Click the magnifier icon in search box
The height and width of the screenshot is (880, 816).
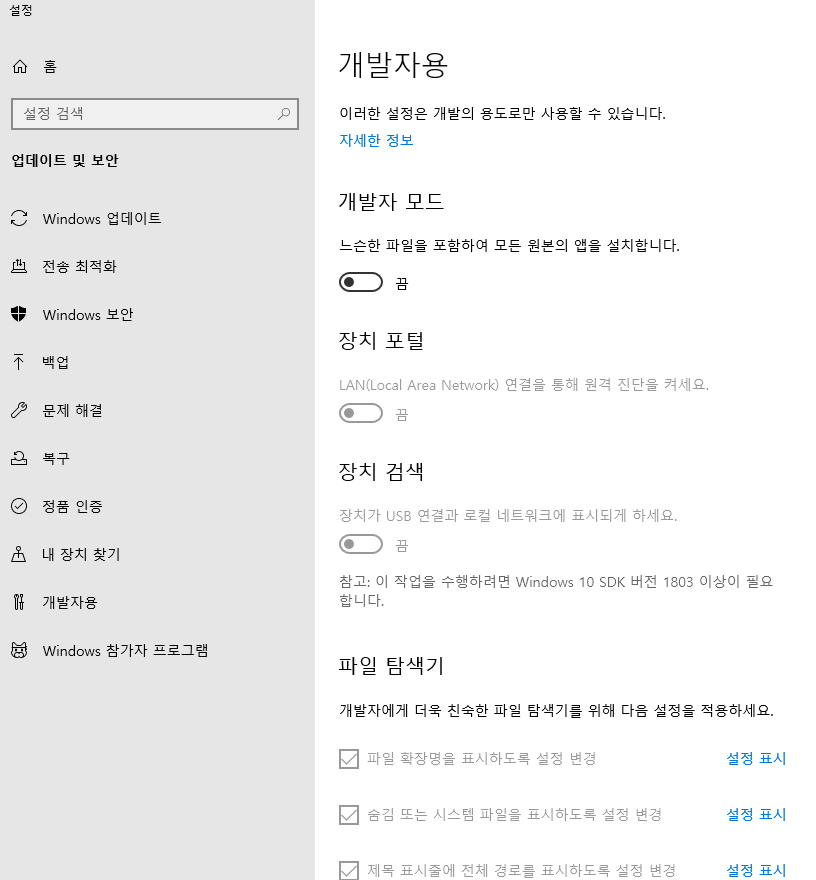[x=284, y=114]
